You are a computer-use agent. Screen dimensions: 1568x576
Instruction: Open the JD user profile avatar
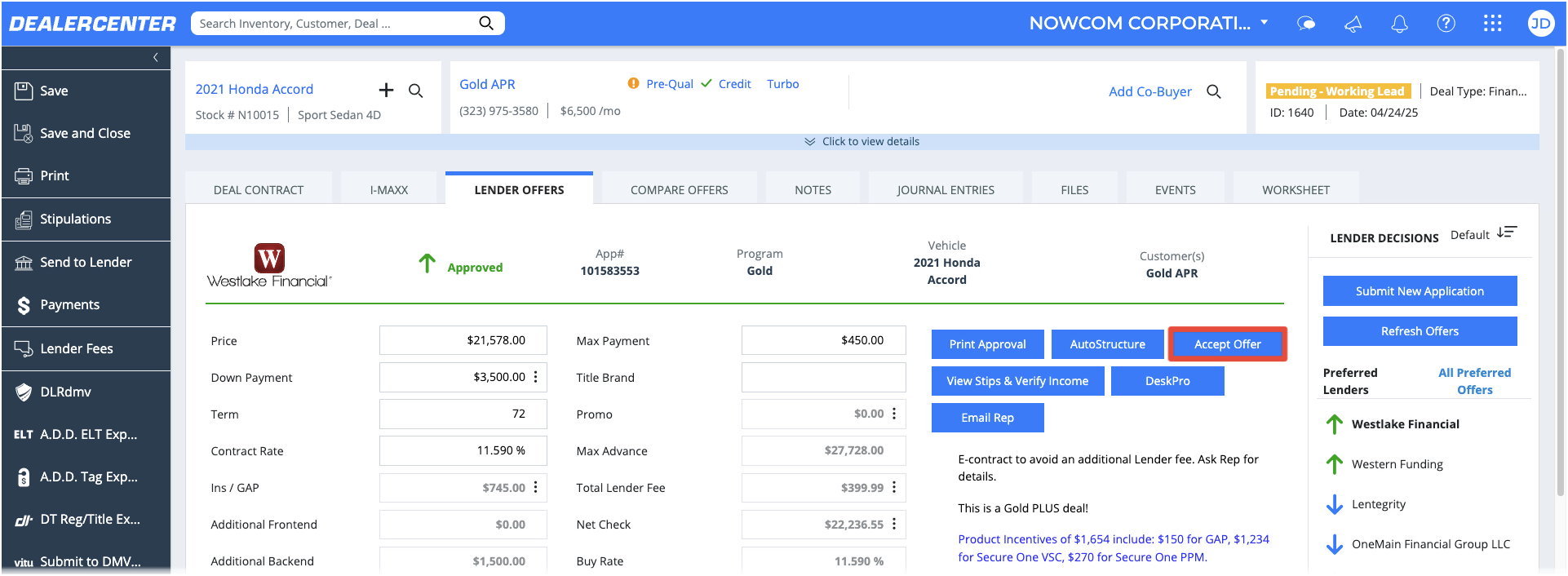1540,23
